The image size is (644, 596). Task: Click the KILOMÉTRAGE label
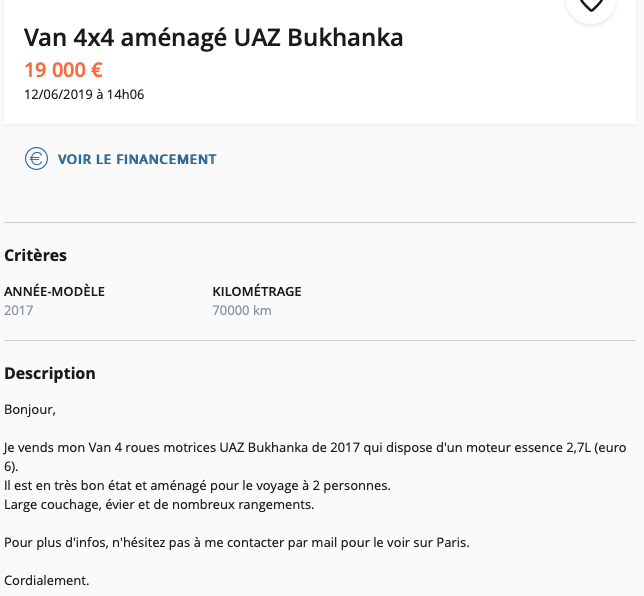coord(257,292)
